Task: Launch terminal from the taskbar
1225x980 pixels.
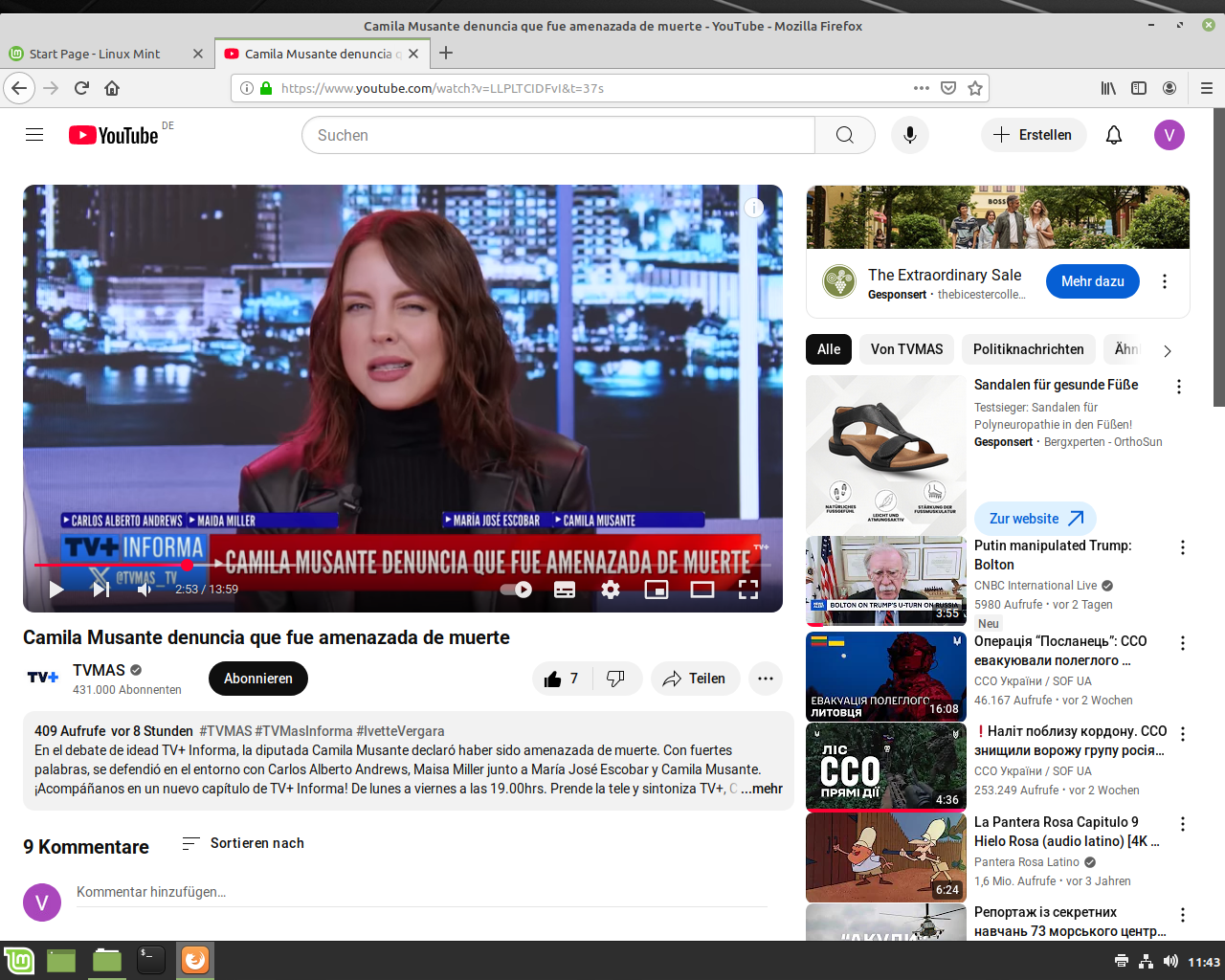Action: [x=150, y=960]
